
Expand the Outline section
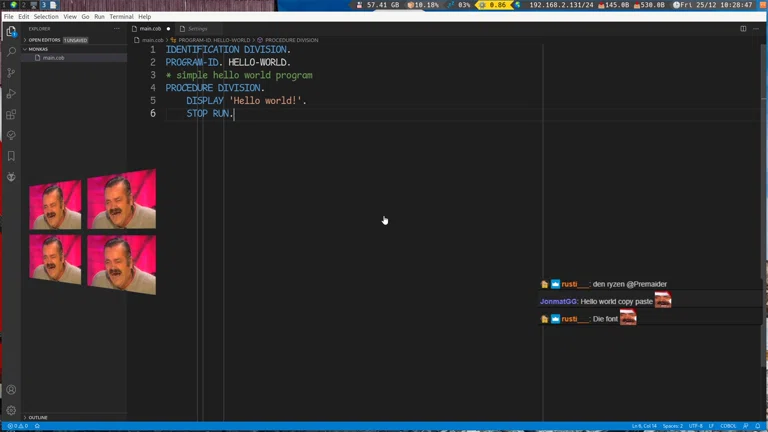38,417
